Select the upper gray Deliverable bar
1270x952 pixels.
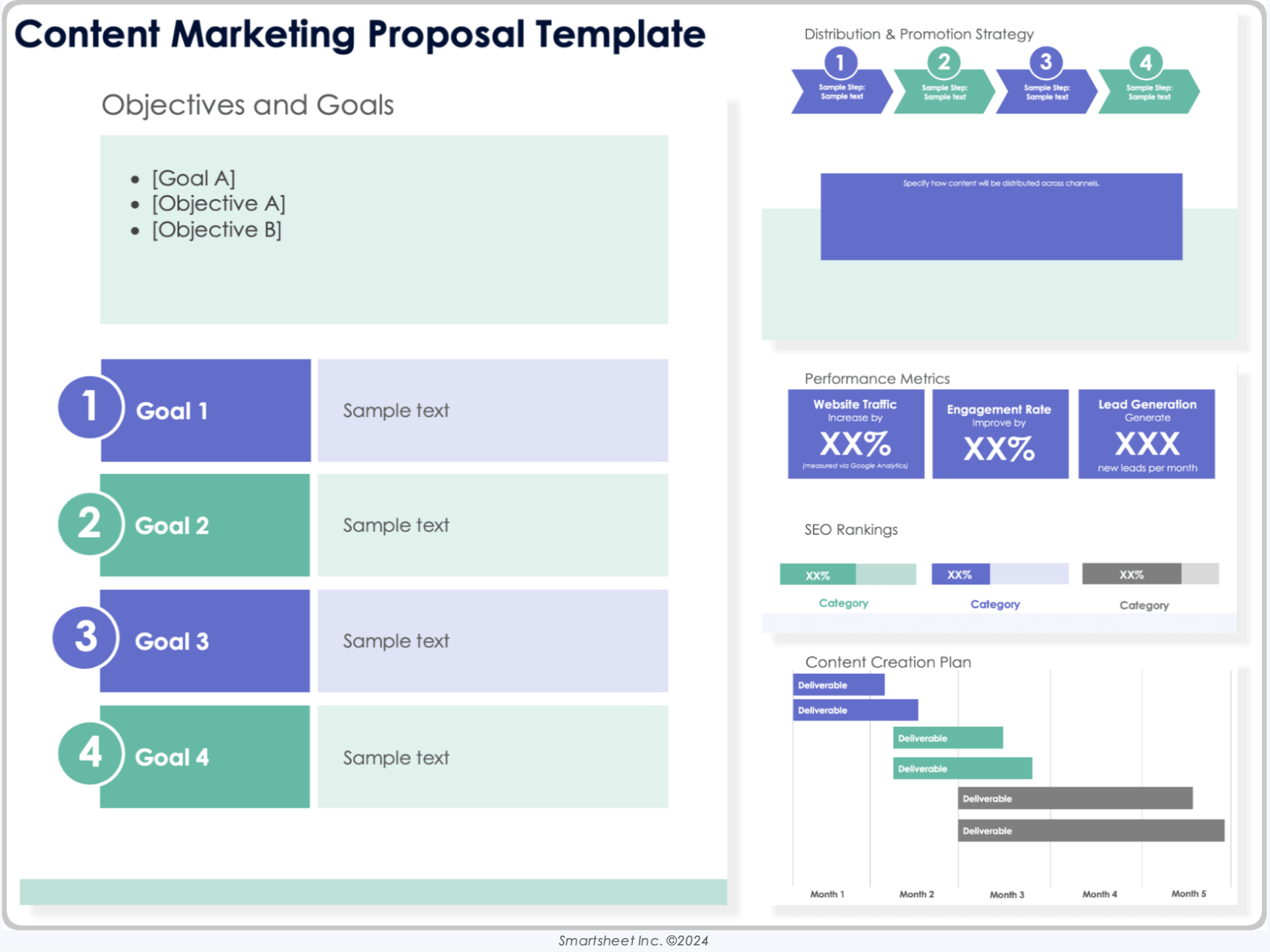click(x=1075, y=799)
